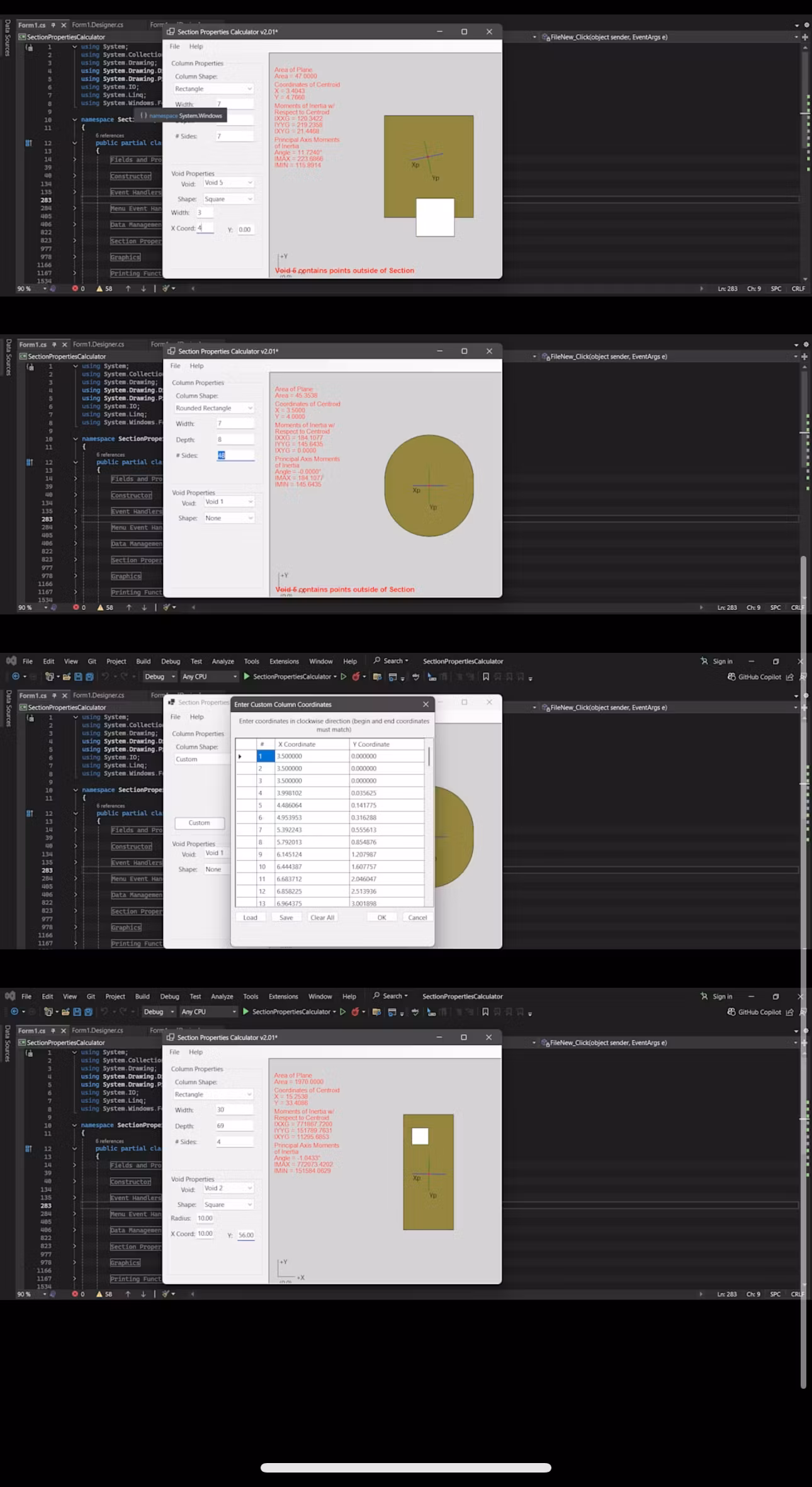Click Save All icon in toolbar above coordinates dialog
This screenshot has height=1487, width=812.
tap(89, 677)
